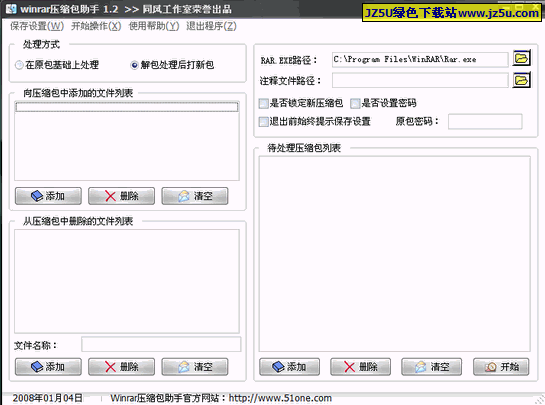Click 删除 under 待处理压缩包列表
Viewport: 545px width, 405px height.
tap(360, 367)
